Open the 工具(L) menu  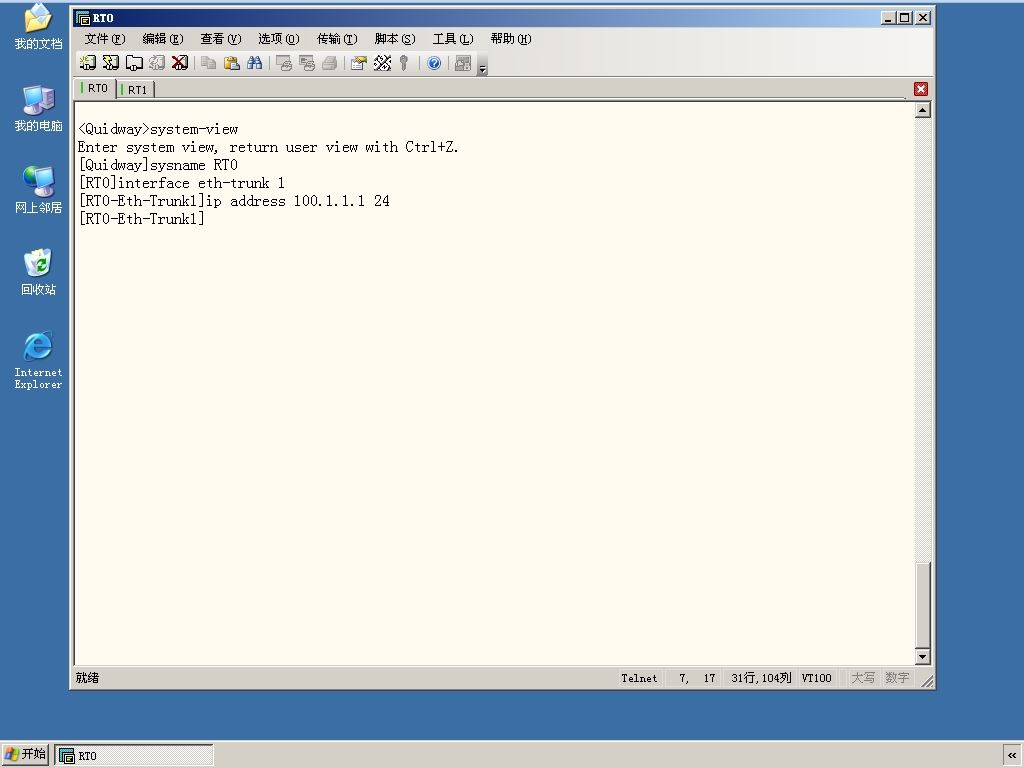(453, 39)
